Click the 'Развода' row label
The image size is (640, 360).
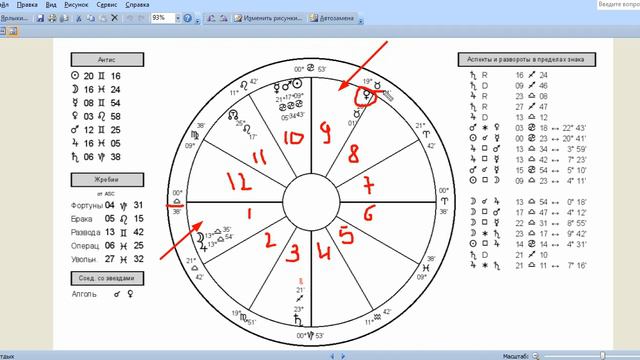pyautogui.click(x=86, y=232)
